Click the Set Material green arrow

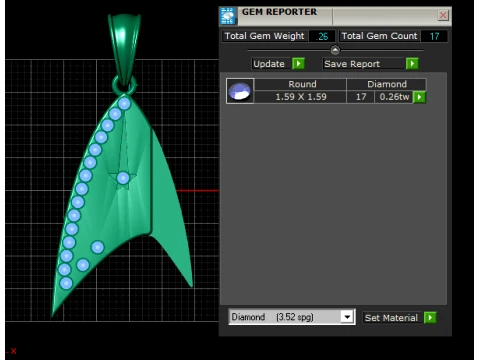coord(430,317)
